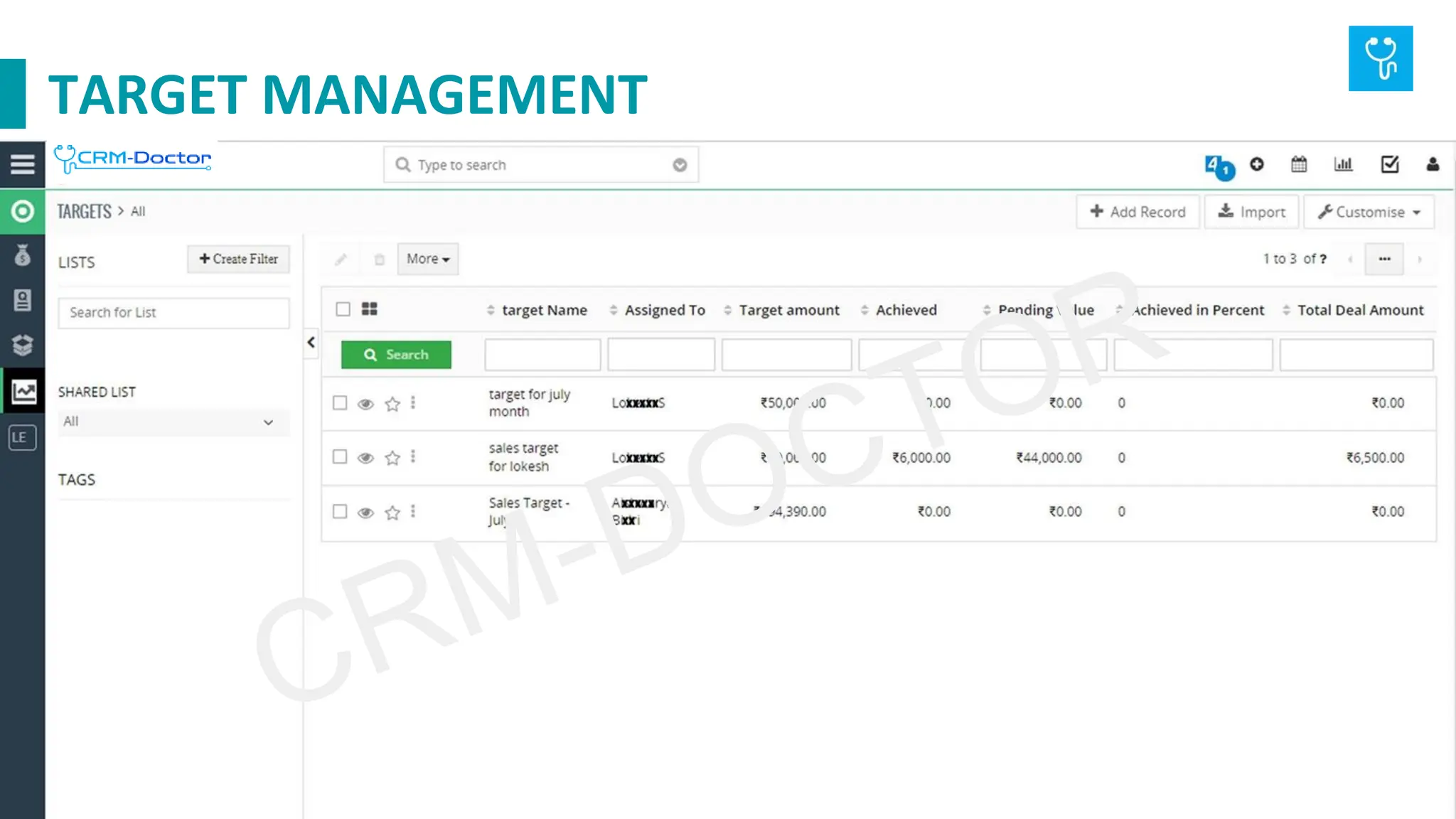Viewport: 1456px width, 819px height.
Task: Open the contacts badge sidebar icon
Action: (x=23, y=300)
